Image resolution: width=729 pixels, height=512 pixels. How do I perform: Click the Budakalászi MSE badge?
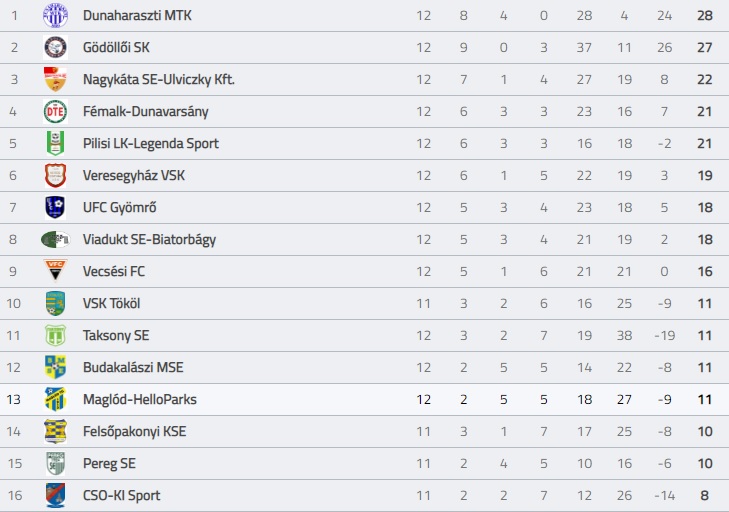point(55,367)
